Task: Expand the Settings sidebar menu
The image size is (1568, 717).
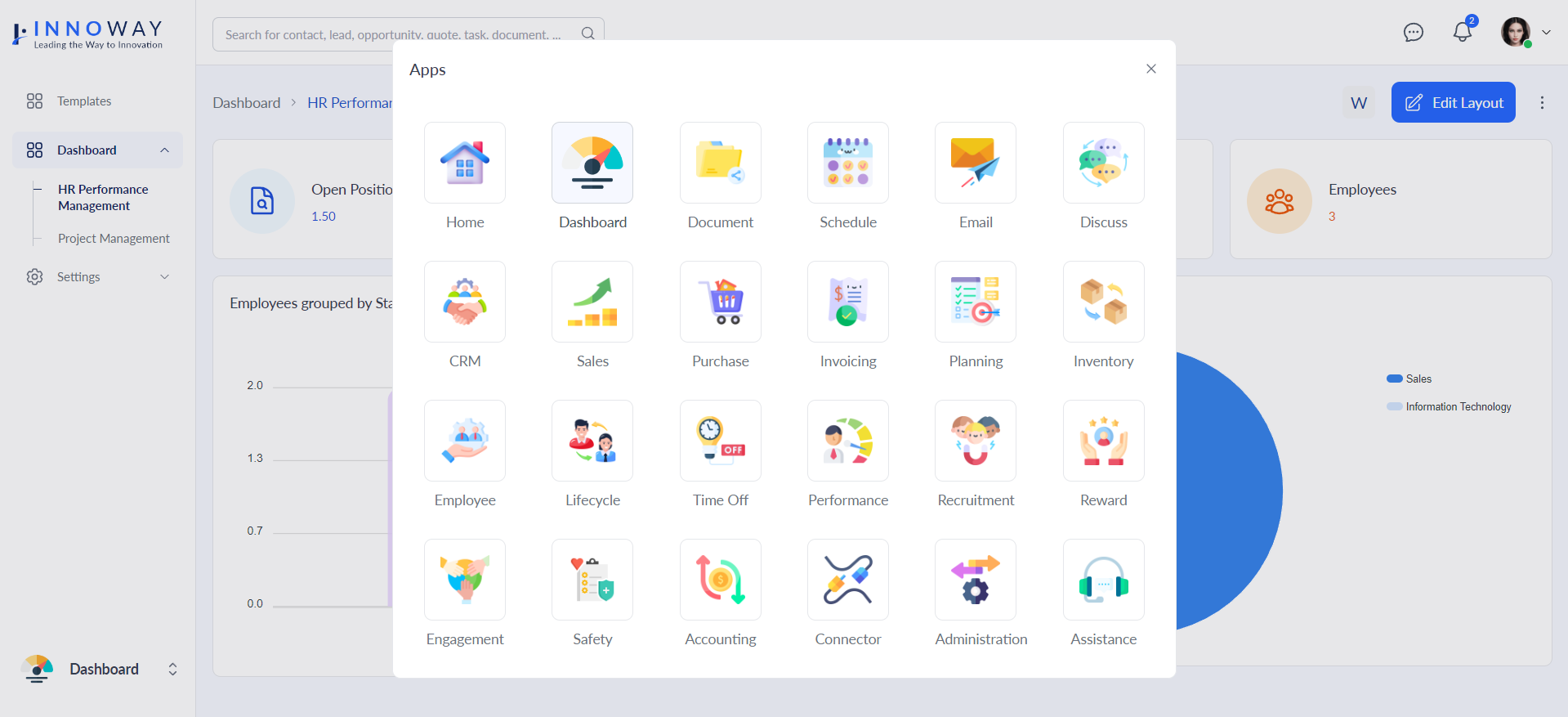Action: pos(164,277)
